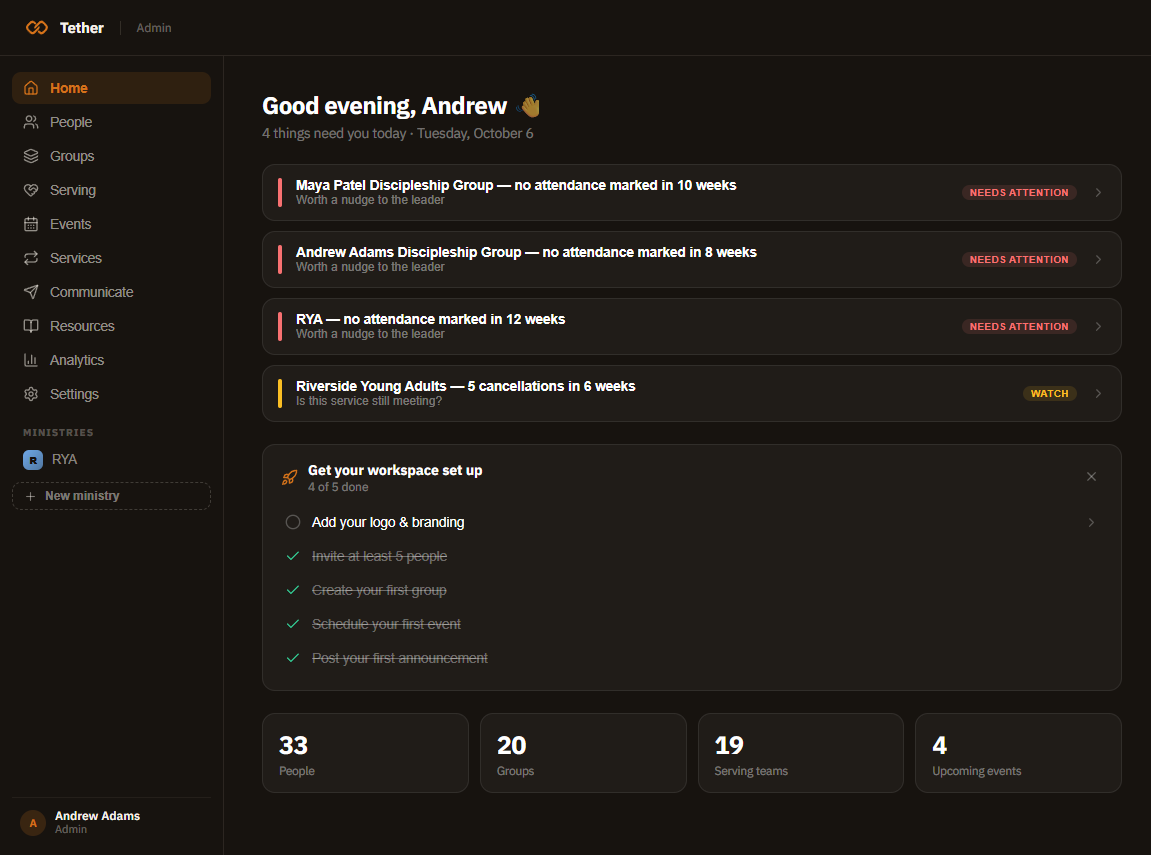
Task: Click 'Is this service still meeting?' text
Action: (368, 401)
